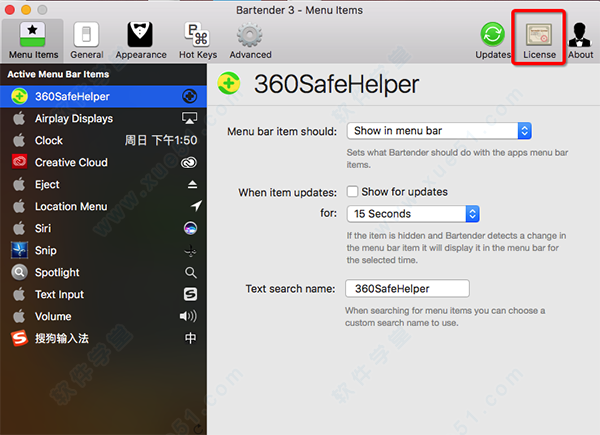Screen dimensions: 600x435
Task: Open the About pane
Action: click(580, 39)
